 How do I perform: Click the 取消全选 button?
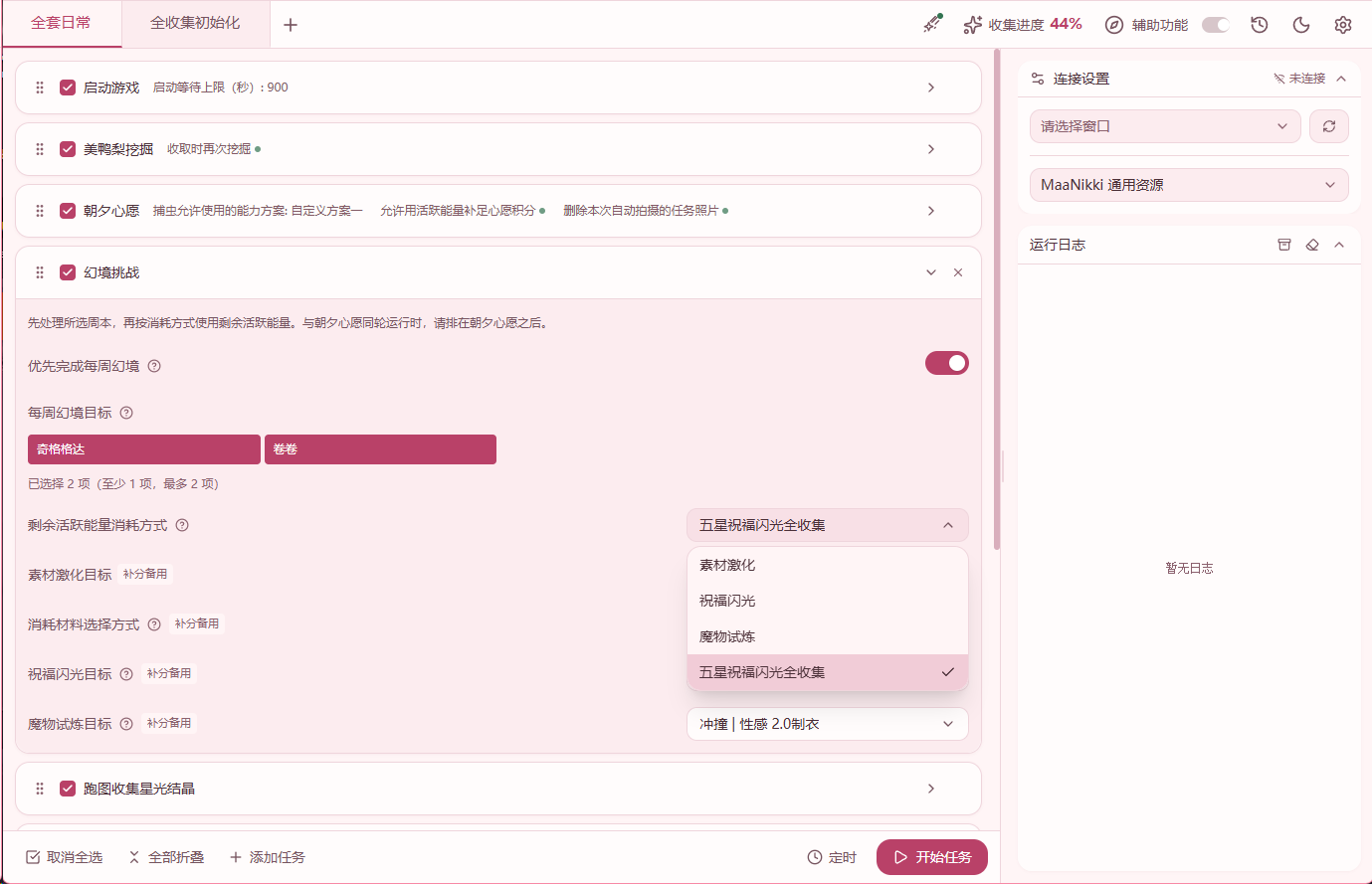(x=65, y=857)
